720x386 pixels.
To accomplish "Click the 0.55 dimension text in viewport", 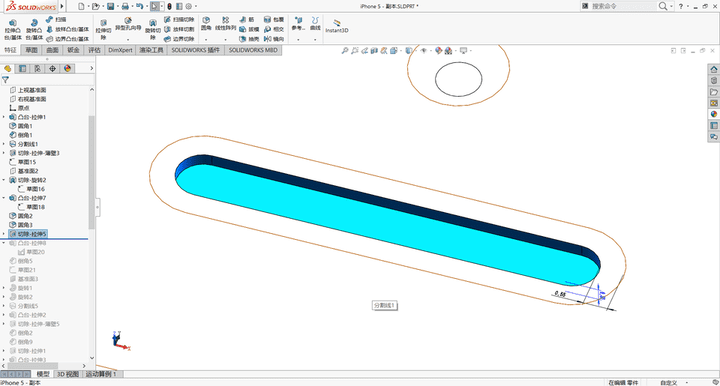I will point(560,294).
